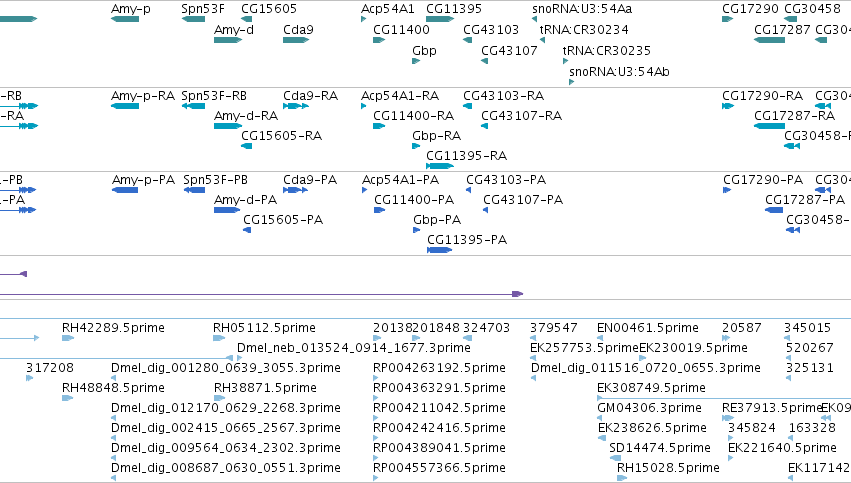The width and height of the screenshot is (851, 483).
Task: Click the CG15605-PA protein label
Action: click(x=283, y=220)
